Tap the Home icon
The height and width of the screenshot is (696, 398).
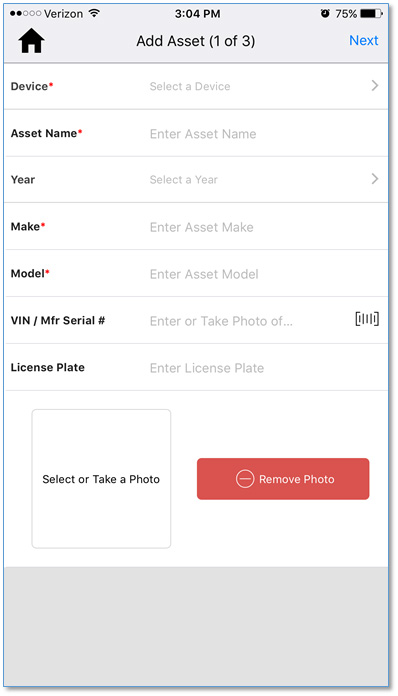pos(32,41)
